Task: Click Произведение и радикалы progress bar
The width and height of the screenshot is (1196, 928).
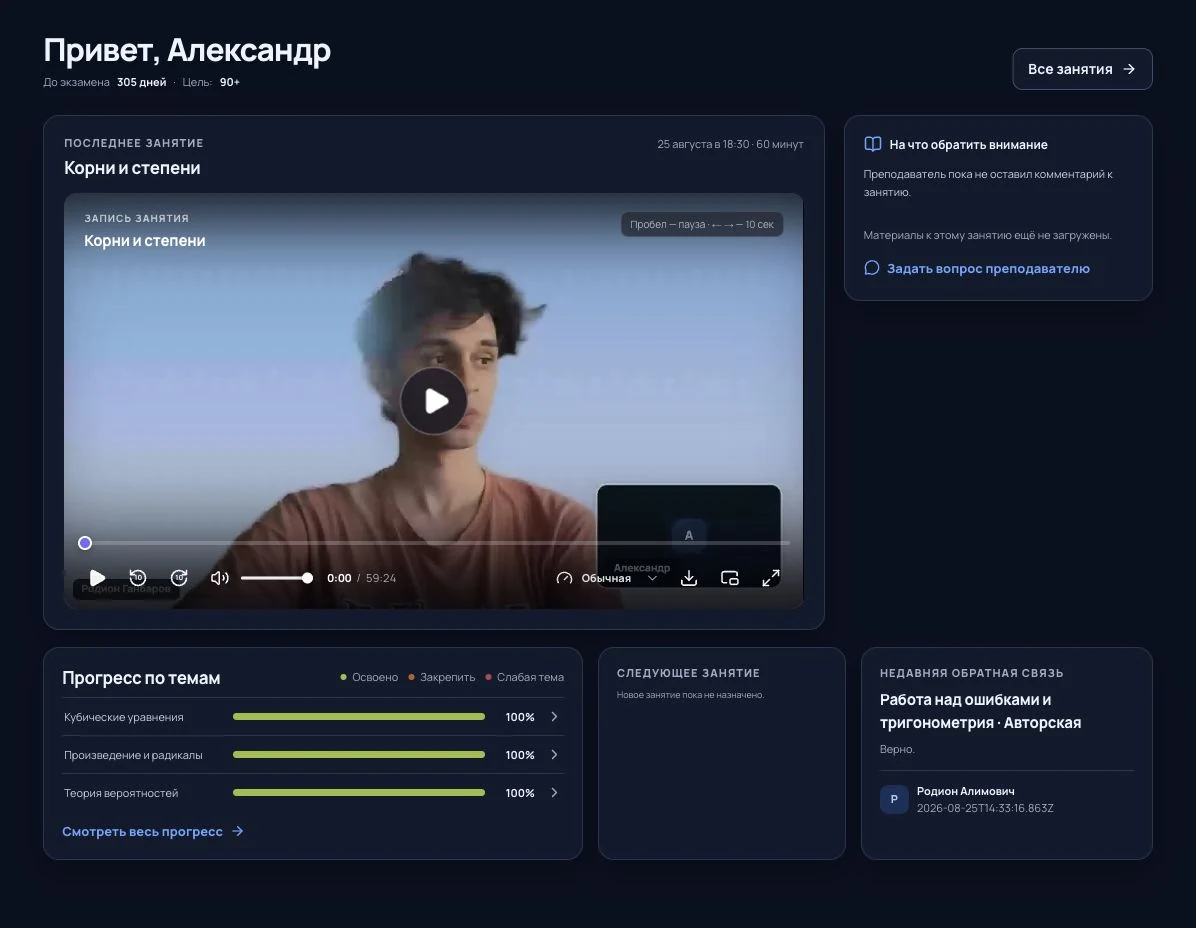Action: 358,755
